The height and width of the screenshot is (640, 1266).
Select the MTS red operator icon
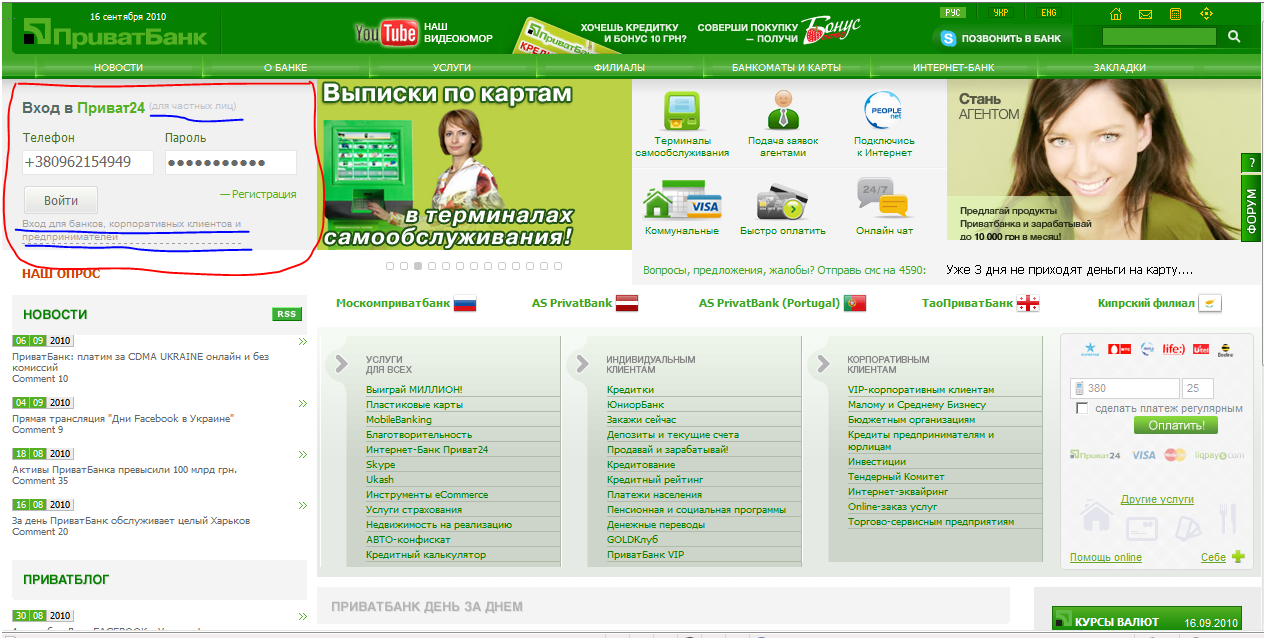1119,350
